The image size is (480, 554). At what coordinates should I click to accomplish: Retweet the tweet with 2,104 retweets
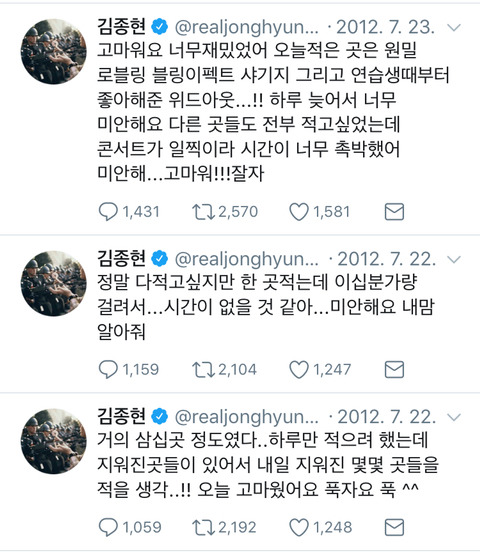203,370
